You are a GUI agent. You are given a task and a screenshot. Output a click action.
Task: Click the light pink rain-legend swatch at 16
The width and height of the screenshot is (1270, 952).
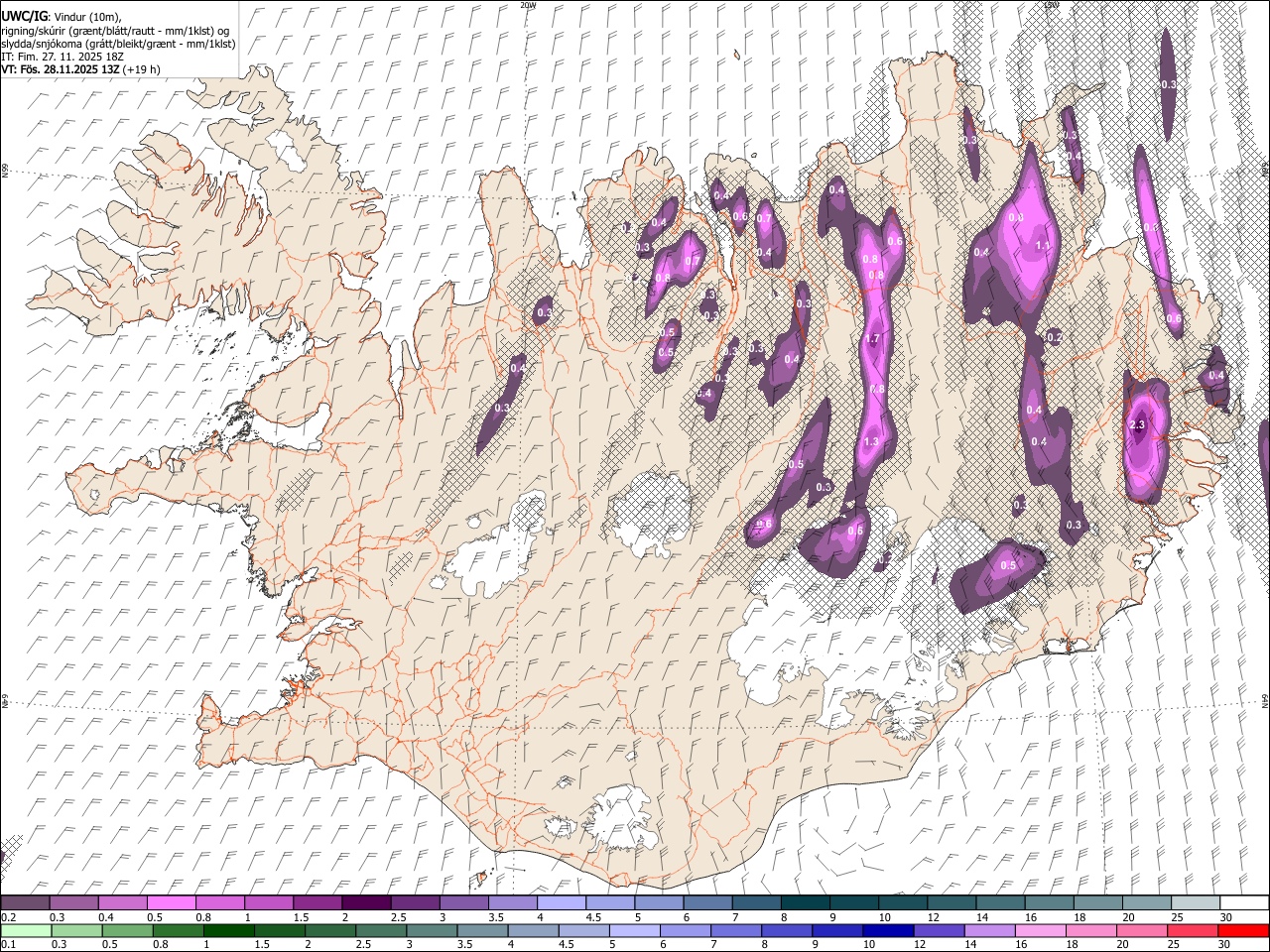1040,930
